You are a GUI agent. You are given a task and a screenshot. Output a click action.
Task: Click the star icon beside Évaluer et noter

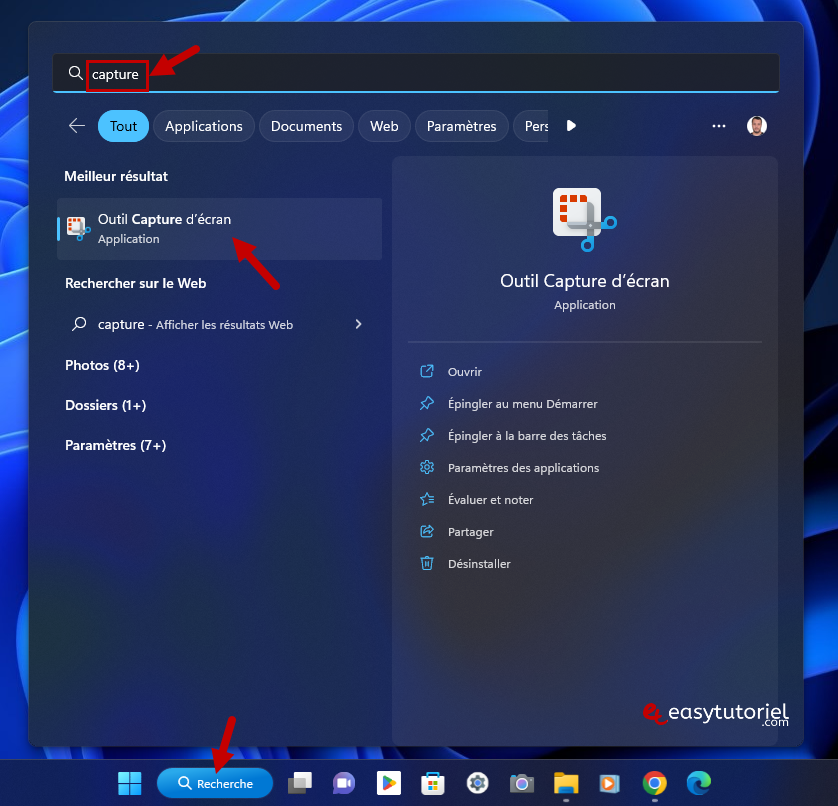click(426, 499)
